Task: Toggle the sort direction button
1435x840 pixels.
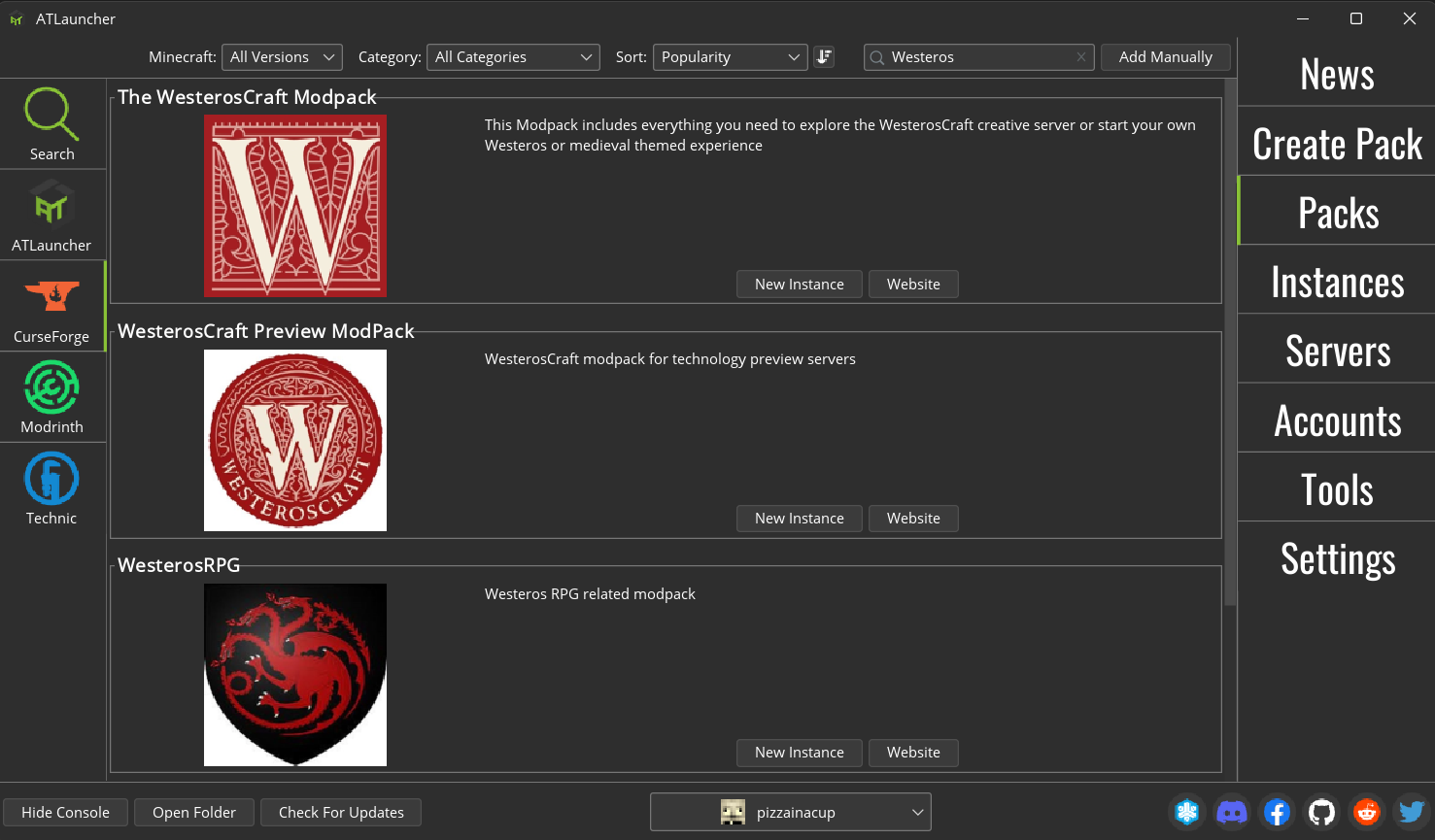Action: tap(824, 57)
